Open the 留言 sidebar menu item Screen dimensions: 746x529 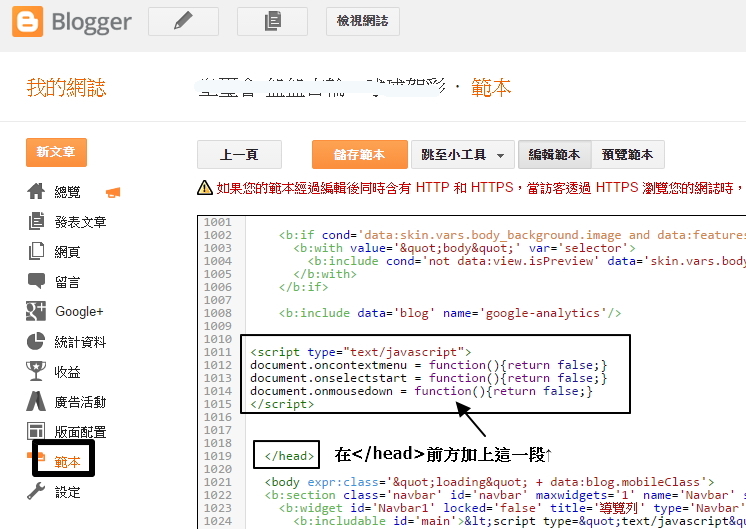[68, 282]
